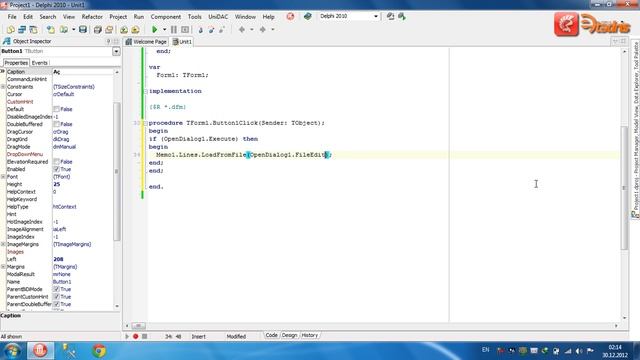This screenshot has width=640, height=360.
Task: Switch to the Welcome Page tab
Action: (147, 42)
